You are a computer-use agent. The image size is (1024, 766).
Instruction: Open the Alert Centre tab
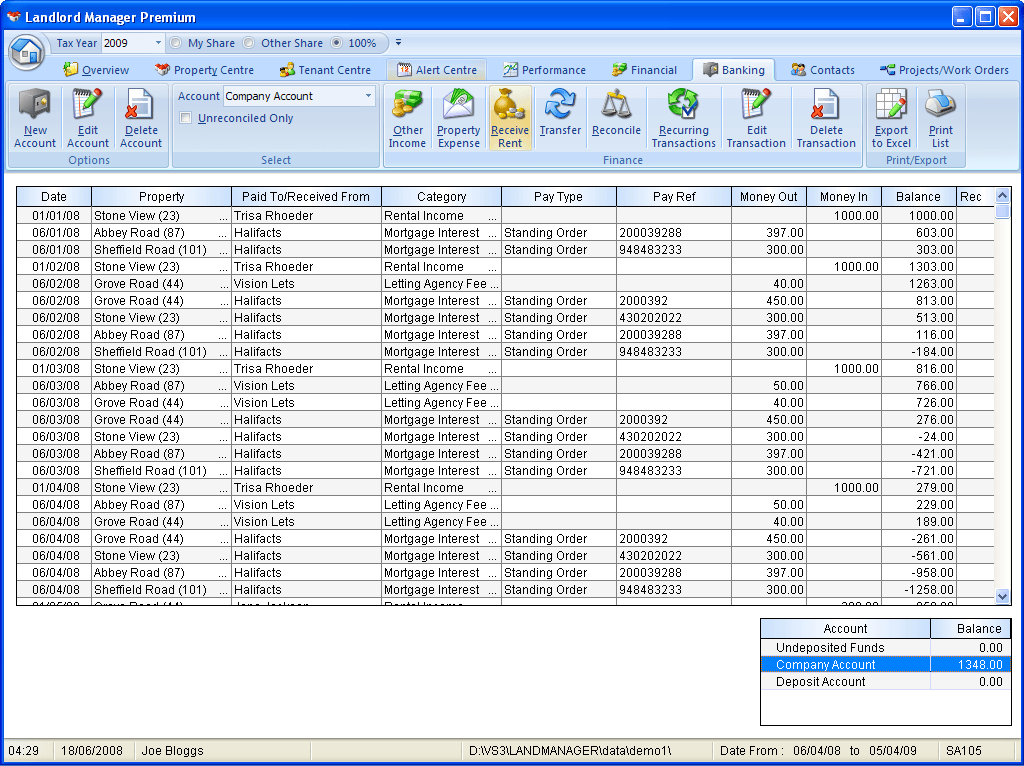point(444,70)
